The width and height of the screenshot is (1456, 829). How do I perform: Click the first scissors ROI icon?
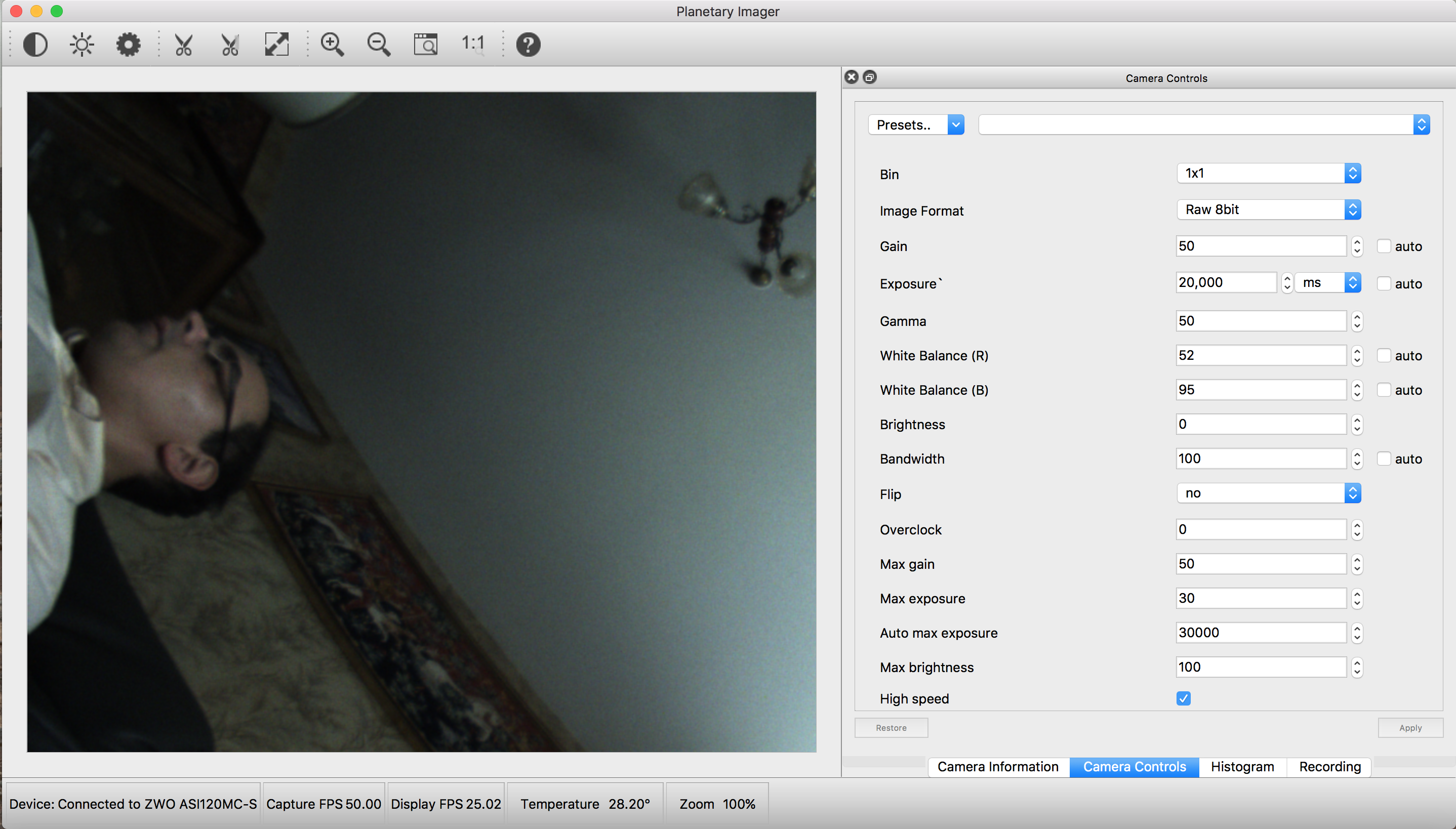pyautogui.click(x=183, y=45)
